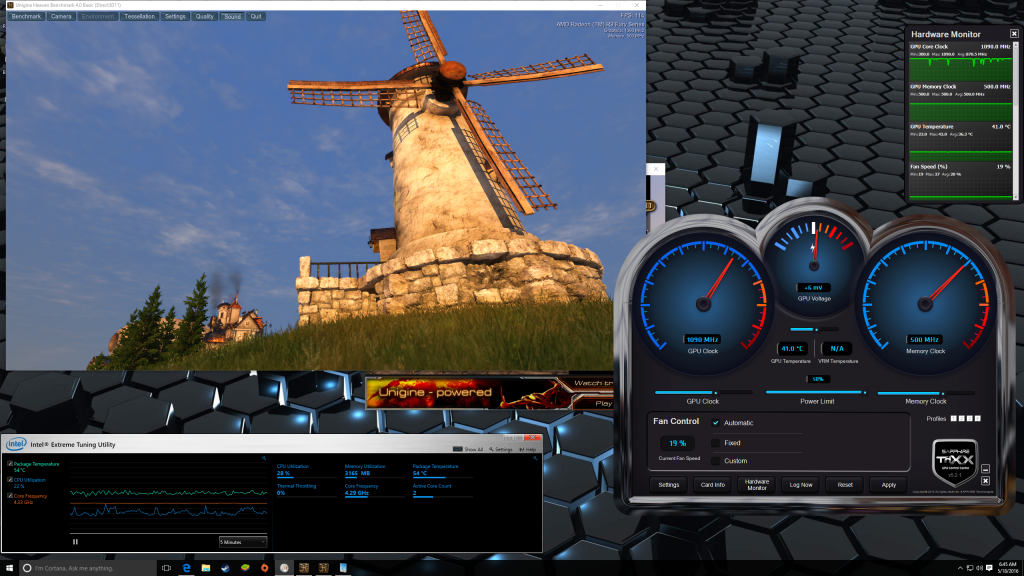This screenshot has width=1024, height=576.
Task: Click the Intel logo in XTU
Action: tap(16, 444)
